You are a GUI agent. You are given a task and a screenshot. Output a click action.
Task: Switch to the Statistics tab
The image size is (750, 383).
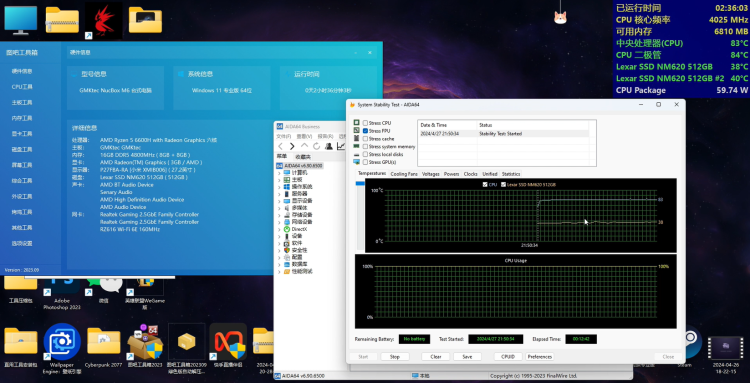pyautogui.click(x=511, y=174)
